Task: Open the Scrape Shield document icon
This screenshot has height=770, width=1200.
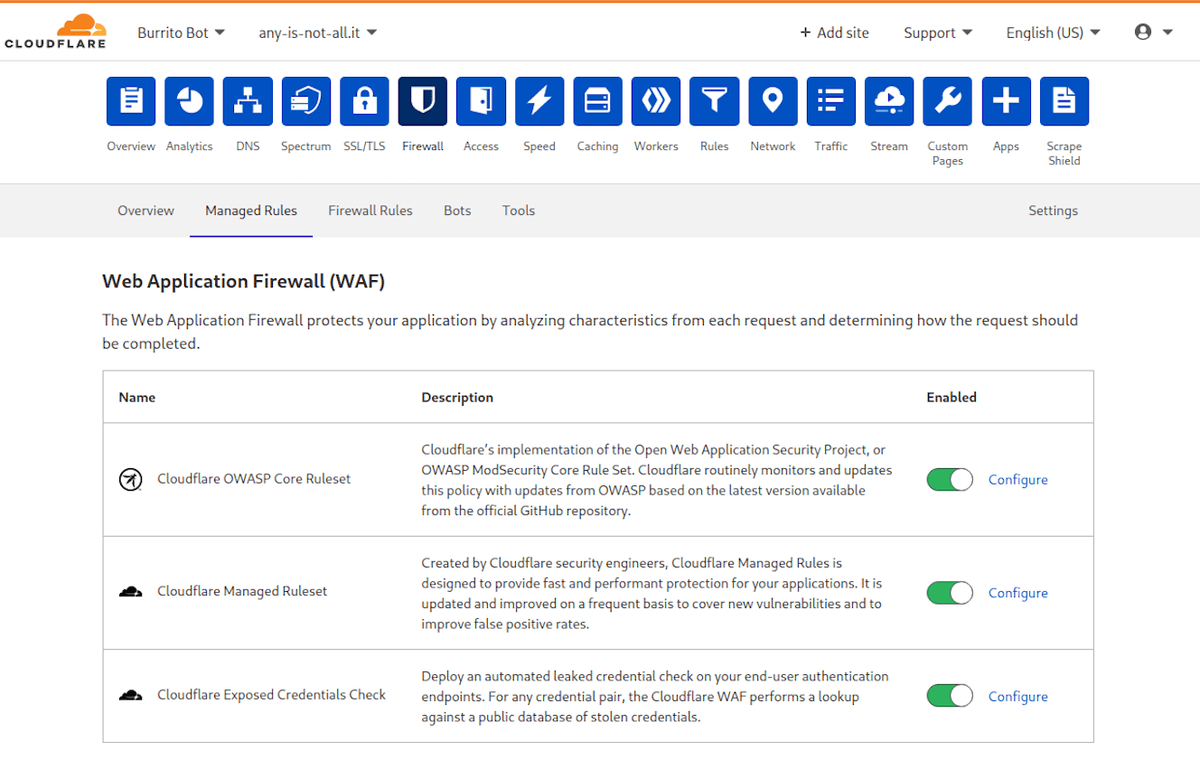Action: tap(1064, 101)
